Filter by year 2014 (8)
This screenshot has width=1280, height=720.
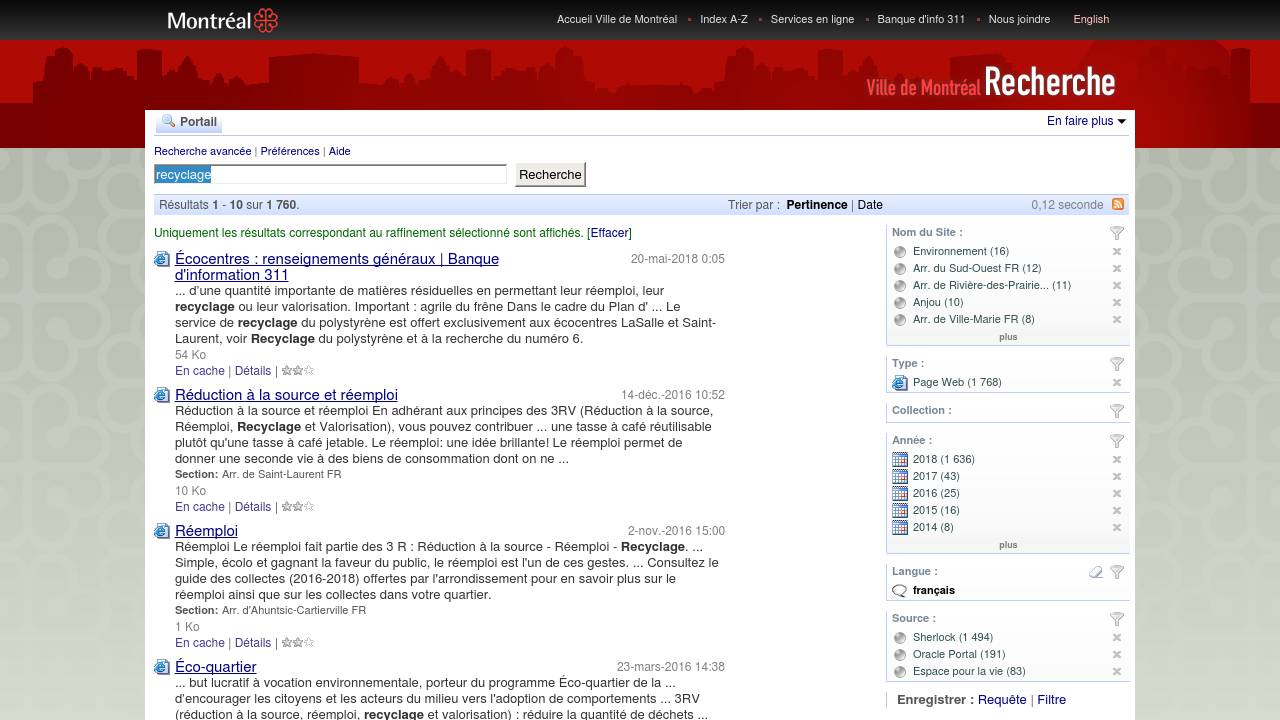coord(933,528)
